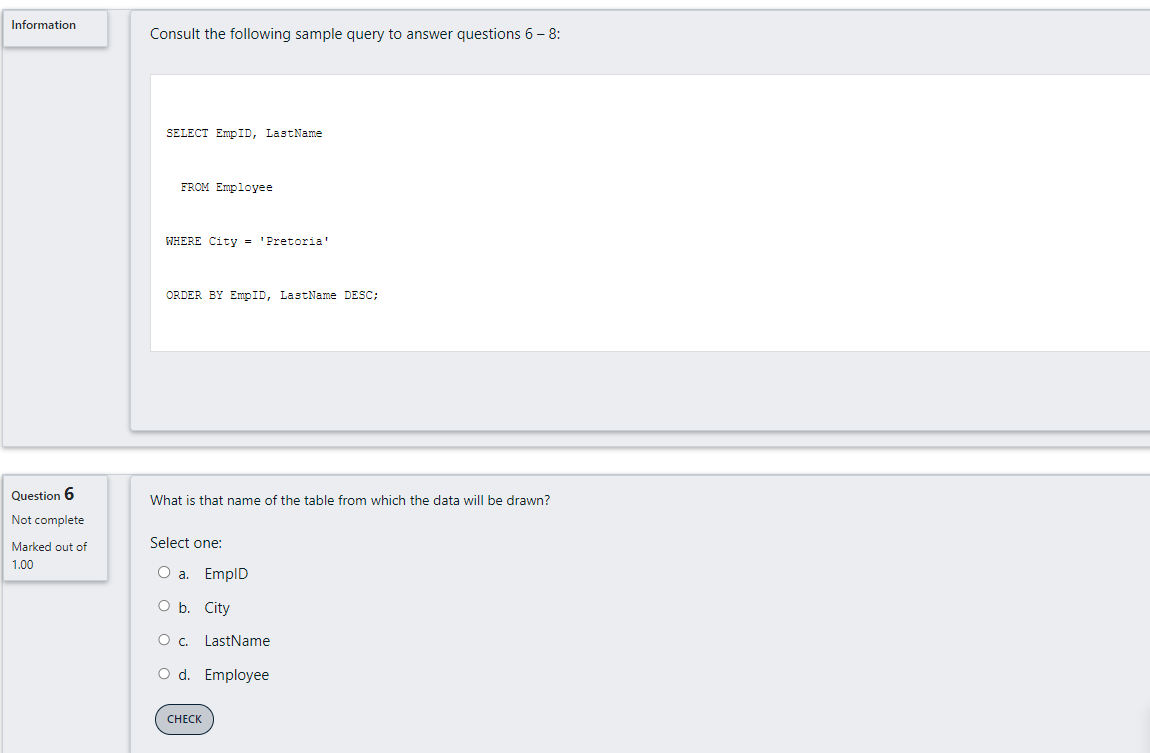
Task: Click the question text about table name
Action: (x=352, y=500)
